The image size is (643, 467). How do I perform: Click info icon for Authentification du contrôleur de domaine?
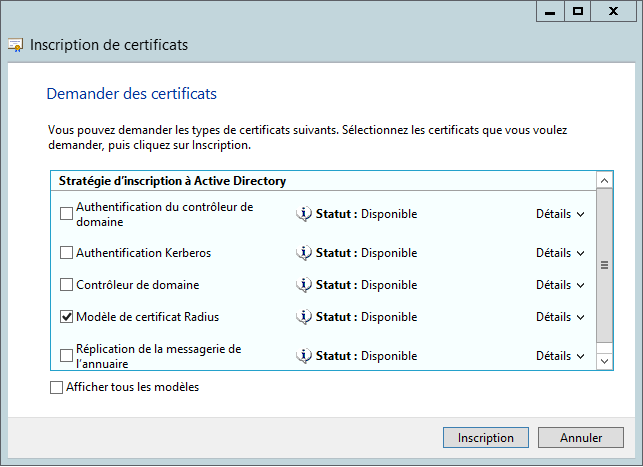(x=304, y=214)
